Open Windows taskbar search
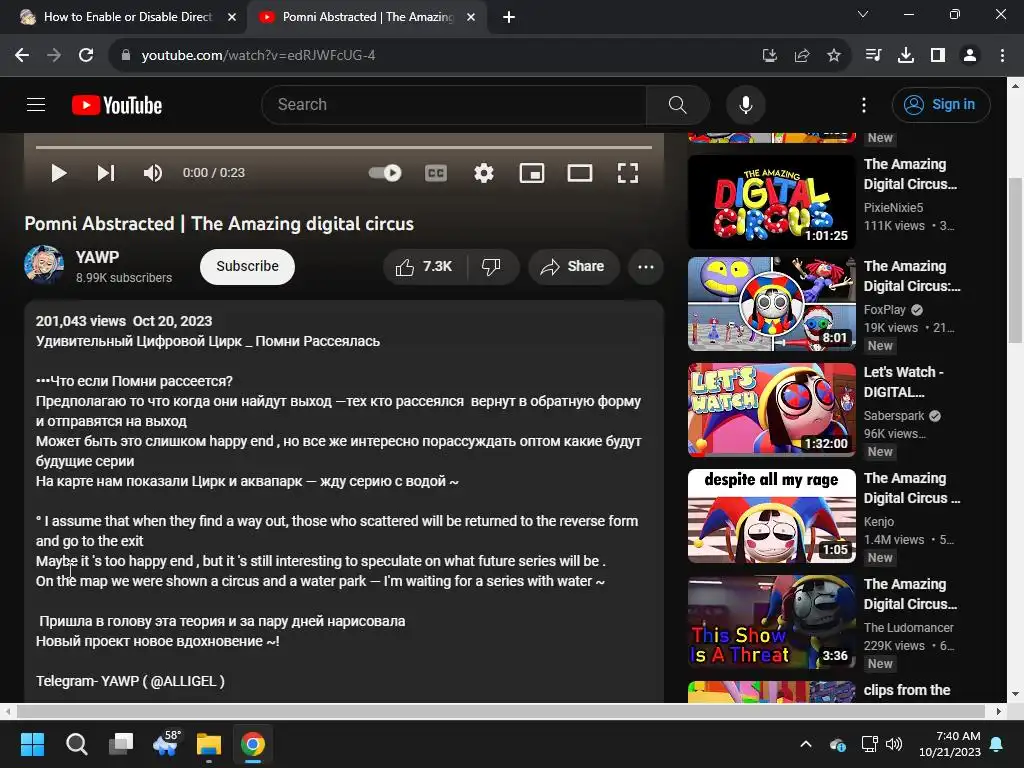This screenshot has height=768, width=1024. click(76, 744)
